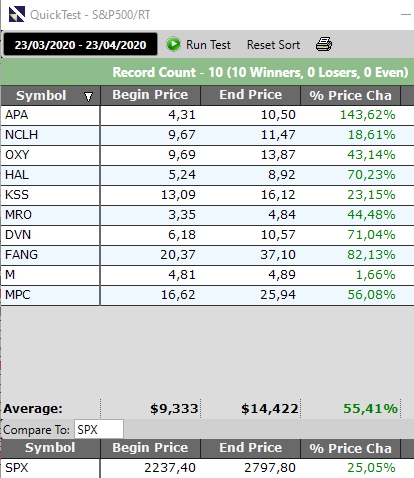The image size is (414, 478).
Task: Click the SPX comparison row symbol
Action: 17,468
